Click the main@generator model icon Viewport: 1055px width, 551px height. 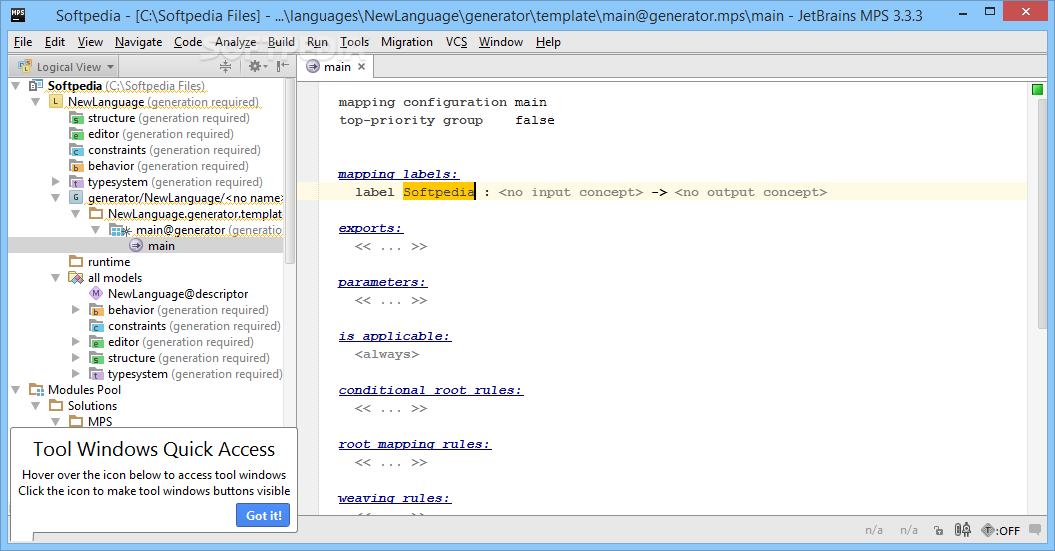(x=120, y=230)
